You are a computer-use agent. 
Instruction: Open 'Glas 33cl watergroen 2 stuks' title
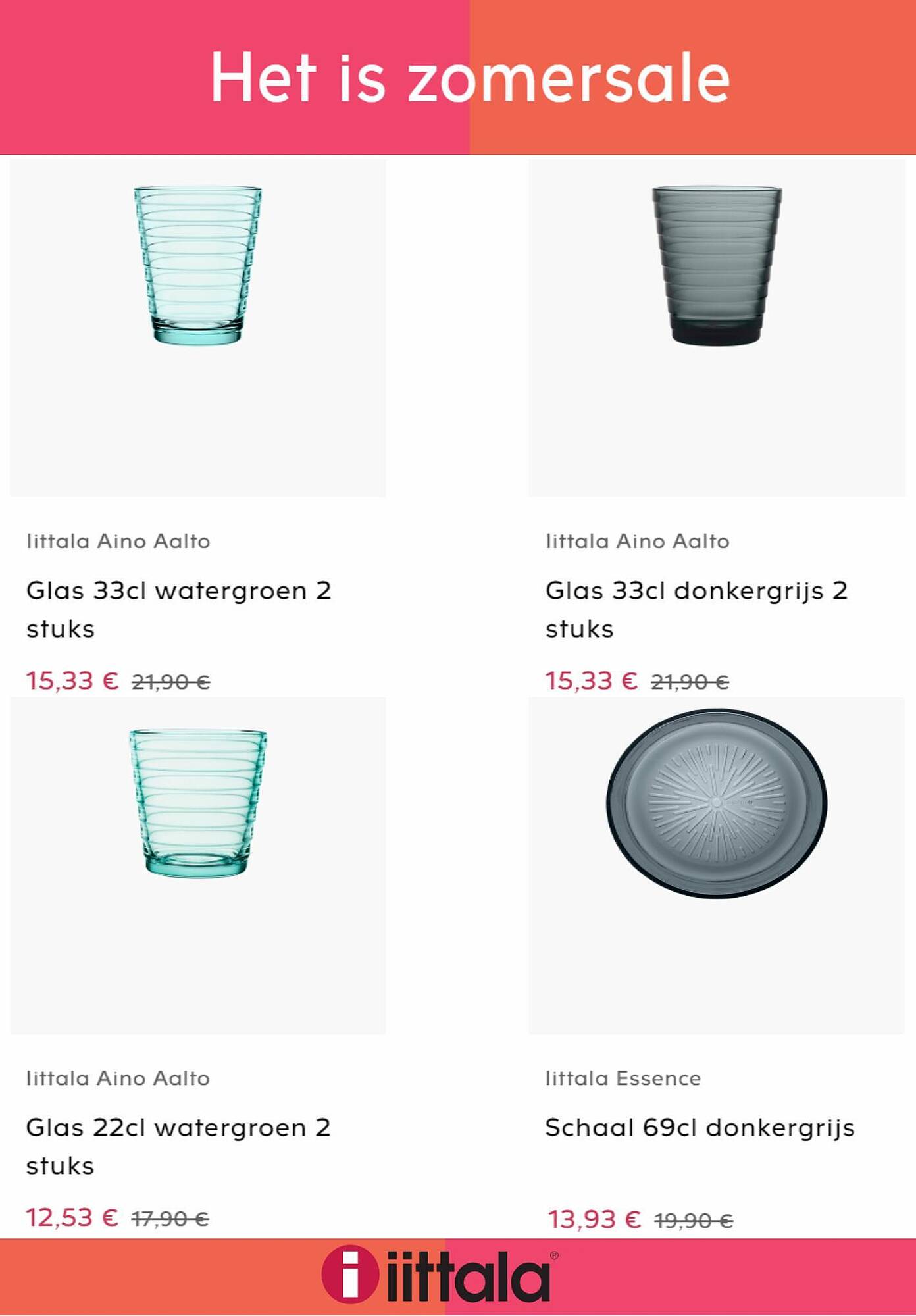(179, 609)
